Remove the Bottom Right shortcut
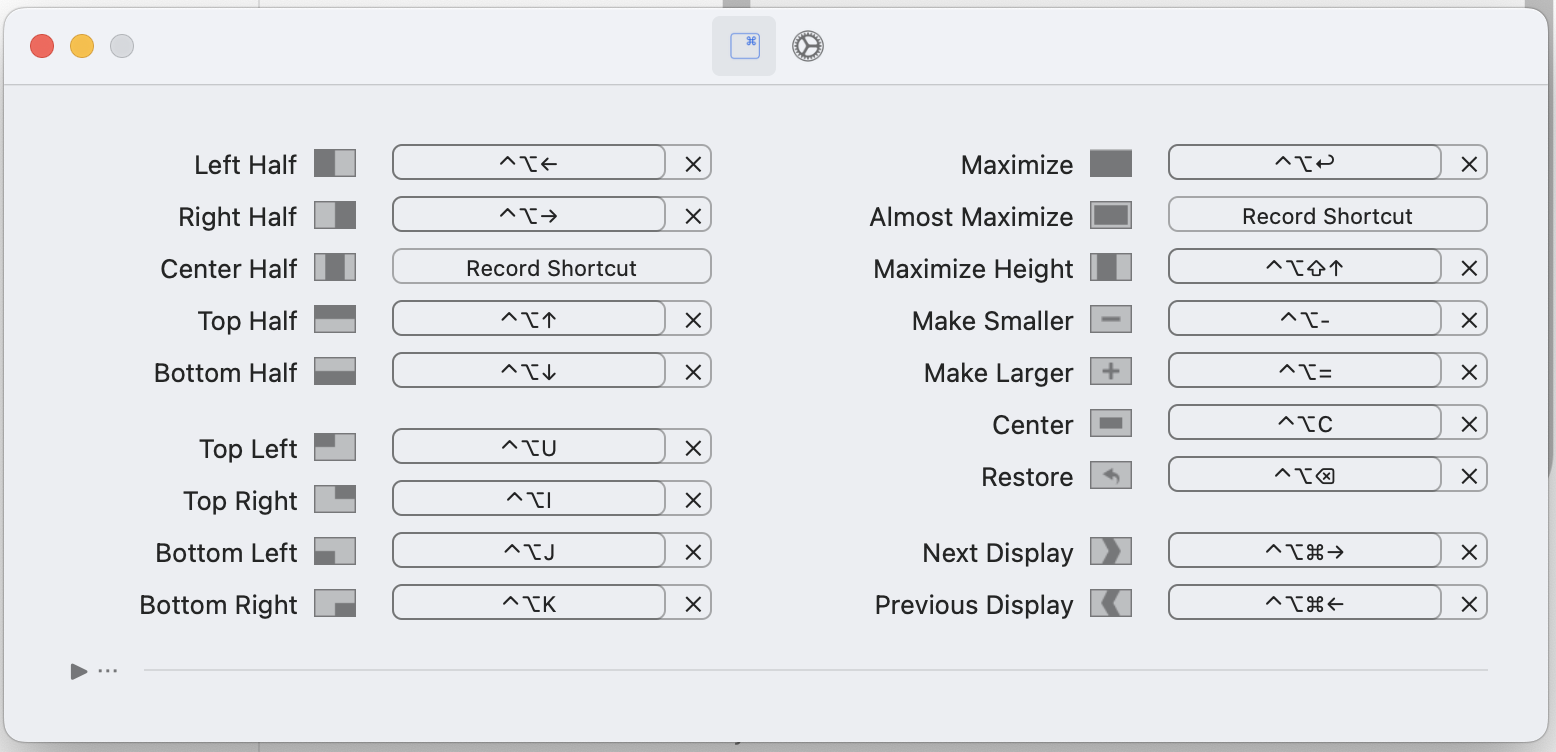The image size is (1556, 752). click(x=692, y=604)
